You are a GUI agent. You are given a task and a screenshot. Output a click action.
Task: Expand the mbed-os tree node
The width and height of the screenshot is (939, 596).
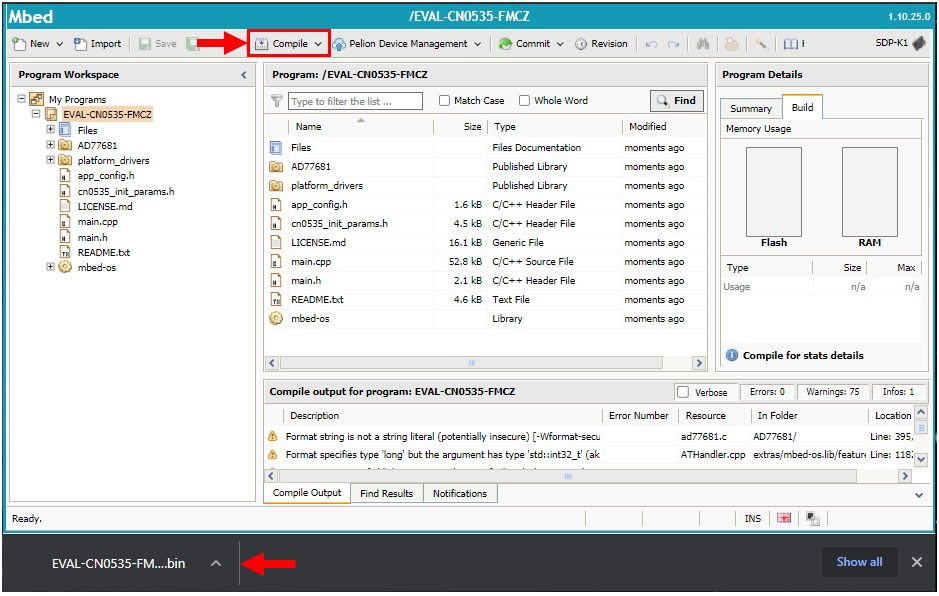coord(50,267)
